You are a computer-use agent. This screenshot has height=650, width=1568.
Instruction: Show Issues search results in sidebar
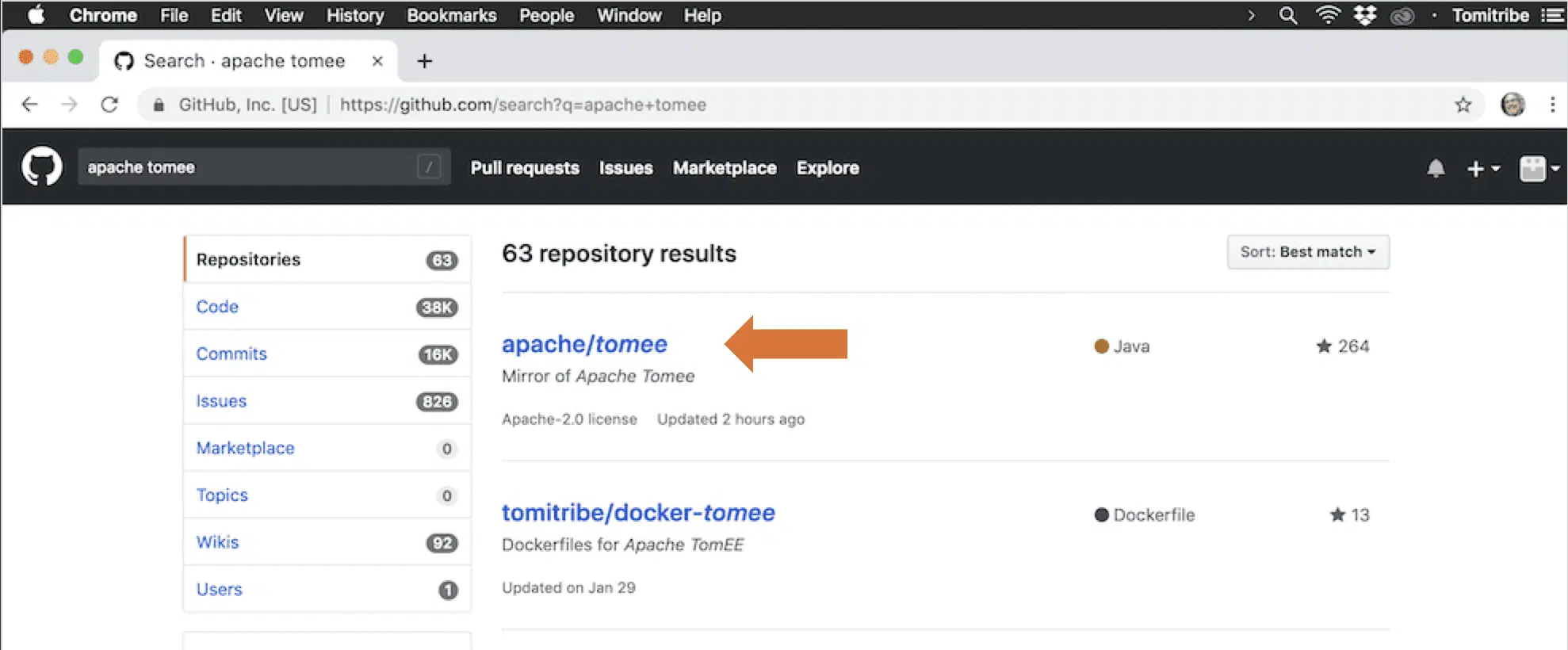[x=221, y=401]
